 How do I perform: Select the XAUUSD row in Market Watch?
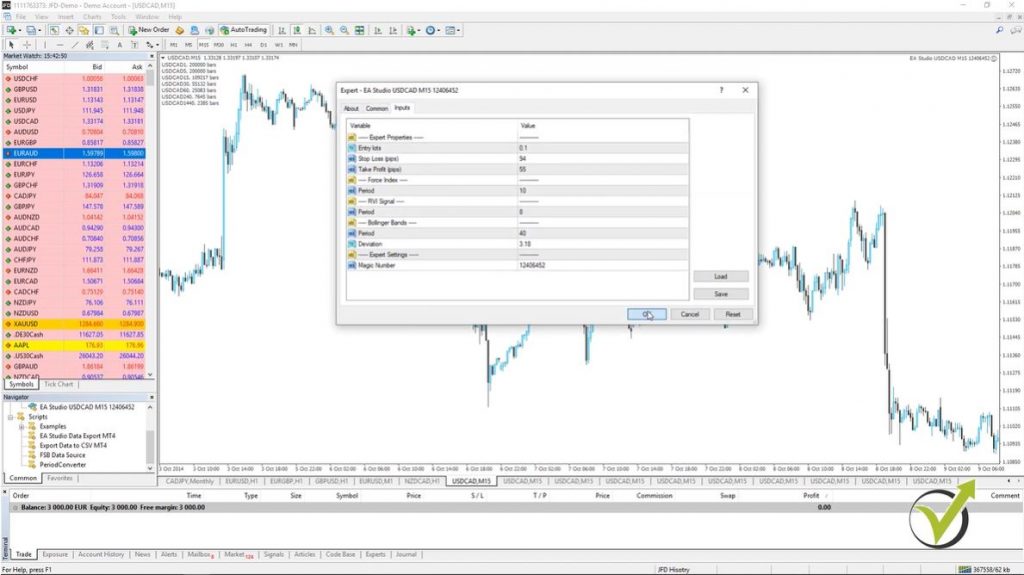(74, 324)
